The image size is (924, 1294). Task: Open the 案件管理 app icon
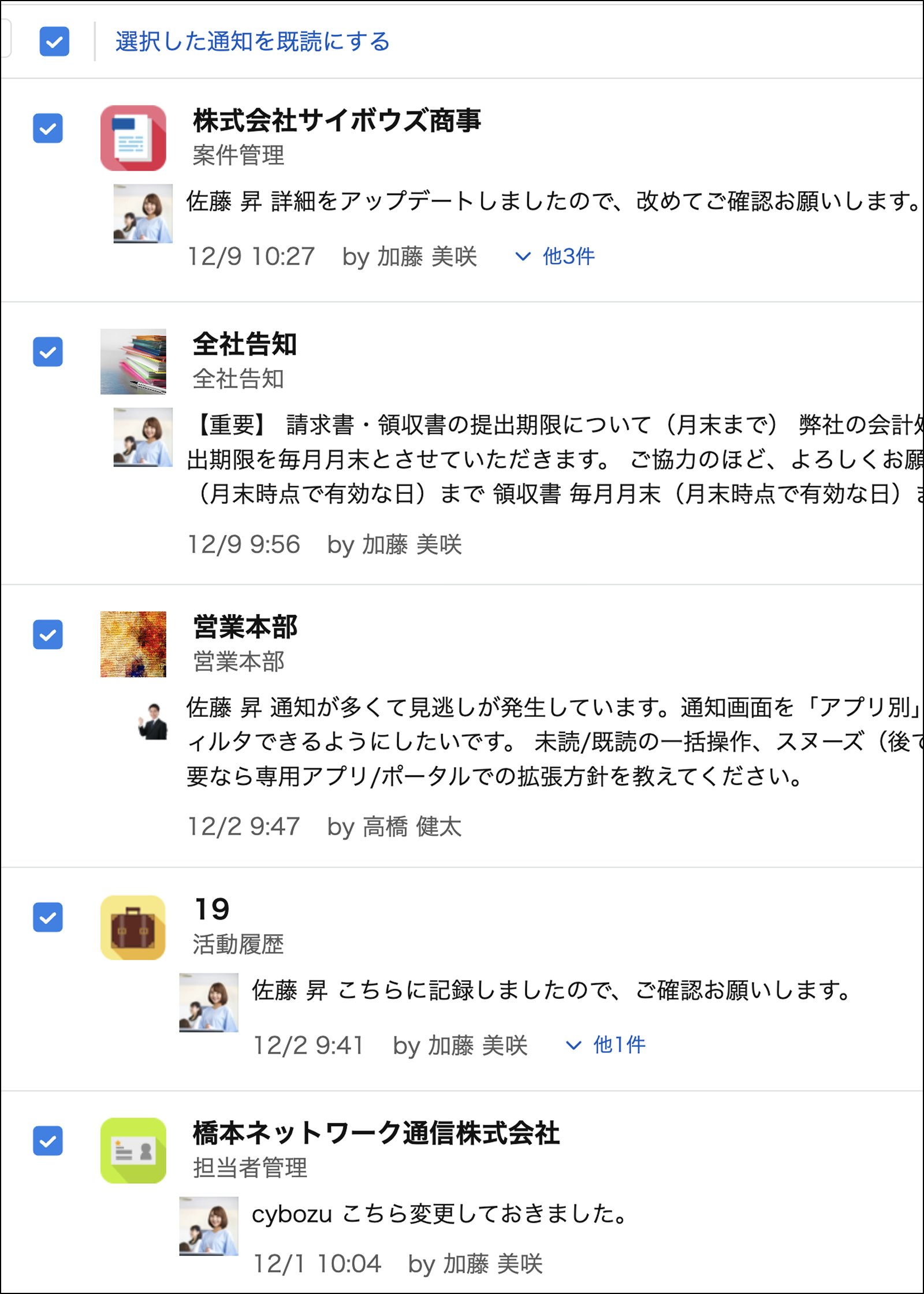(x=132, y=138)
